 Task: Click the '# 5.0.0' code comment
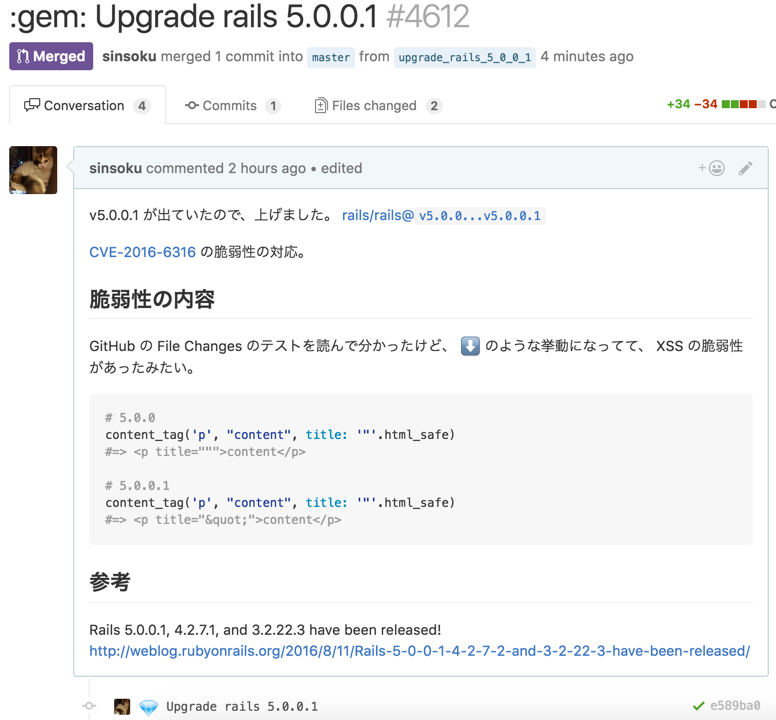click(x=130, y=418)
